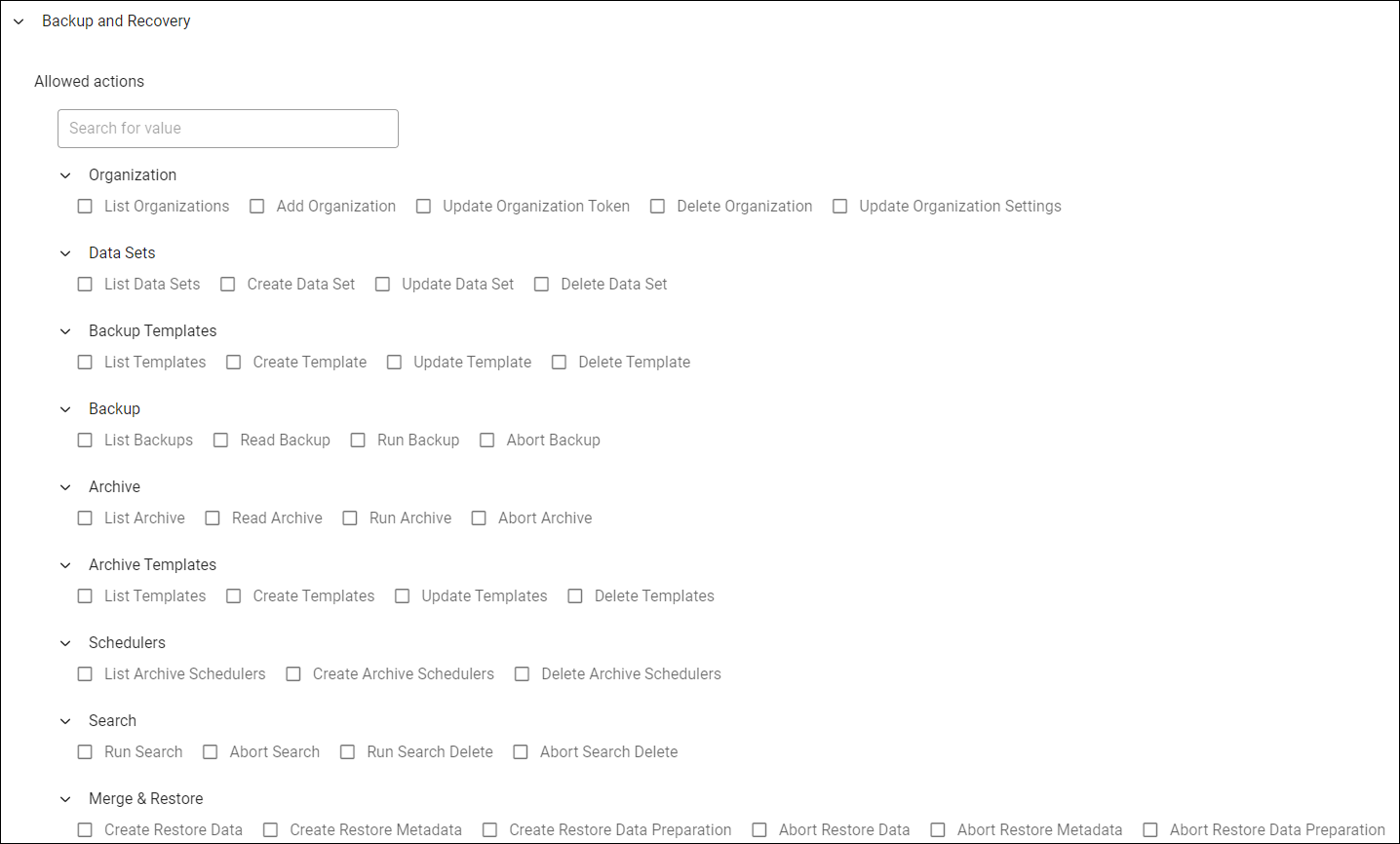Collapse the Organization group
The height and width of the screenshot is (844, 1400).
(x=65, y=174)
